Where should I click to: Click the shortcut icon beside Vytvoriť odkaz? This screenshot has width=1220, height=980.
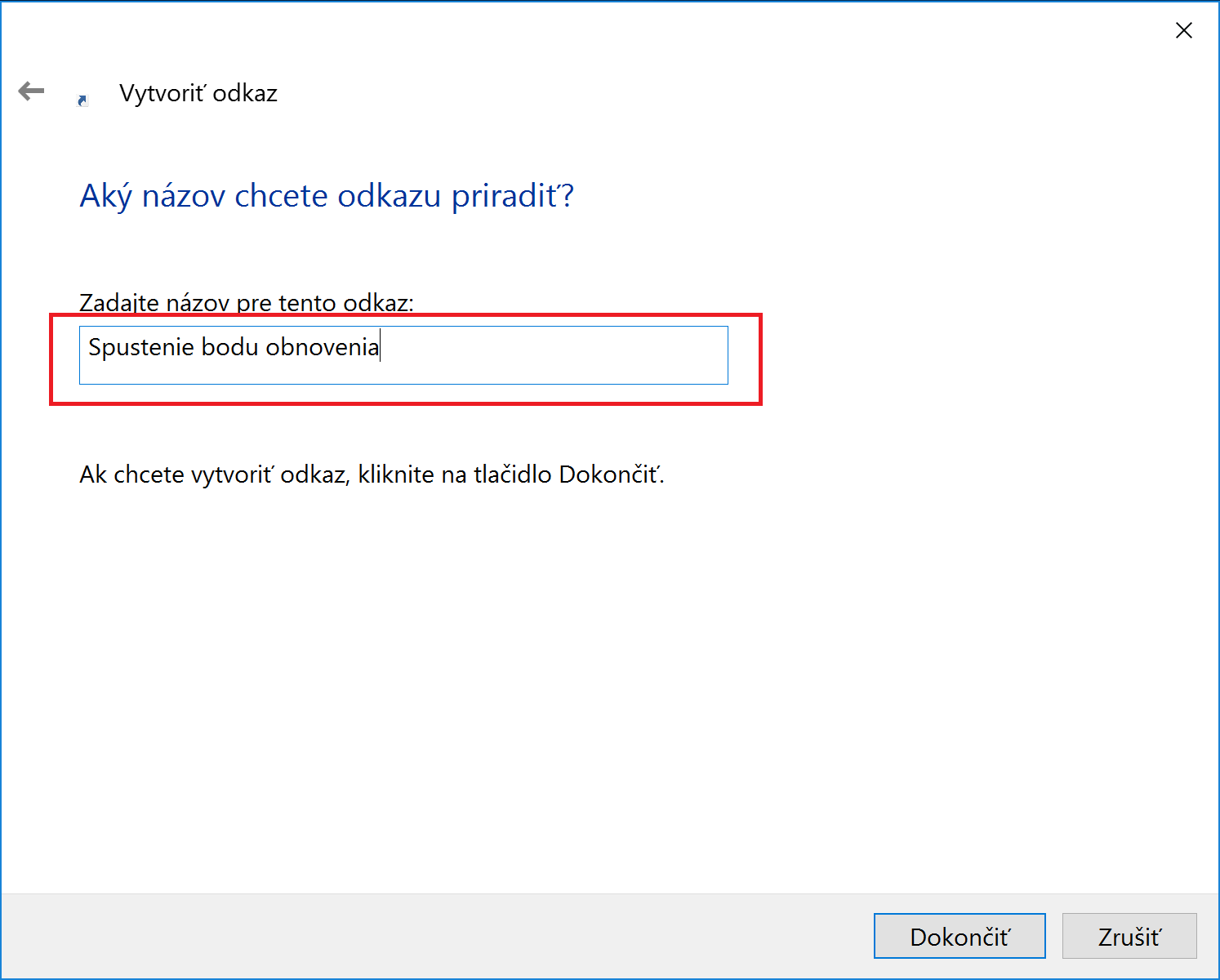[x=82, y=100]
